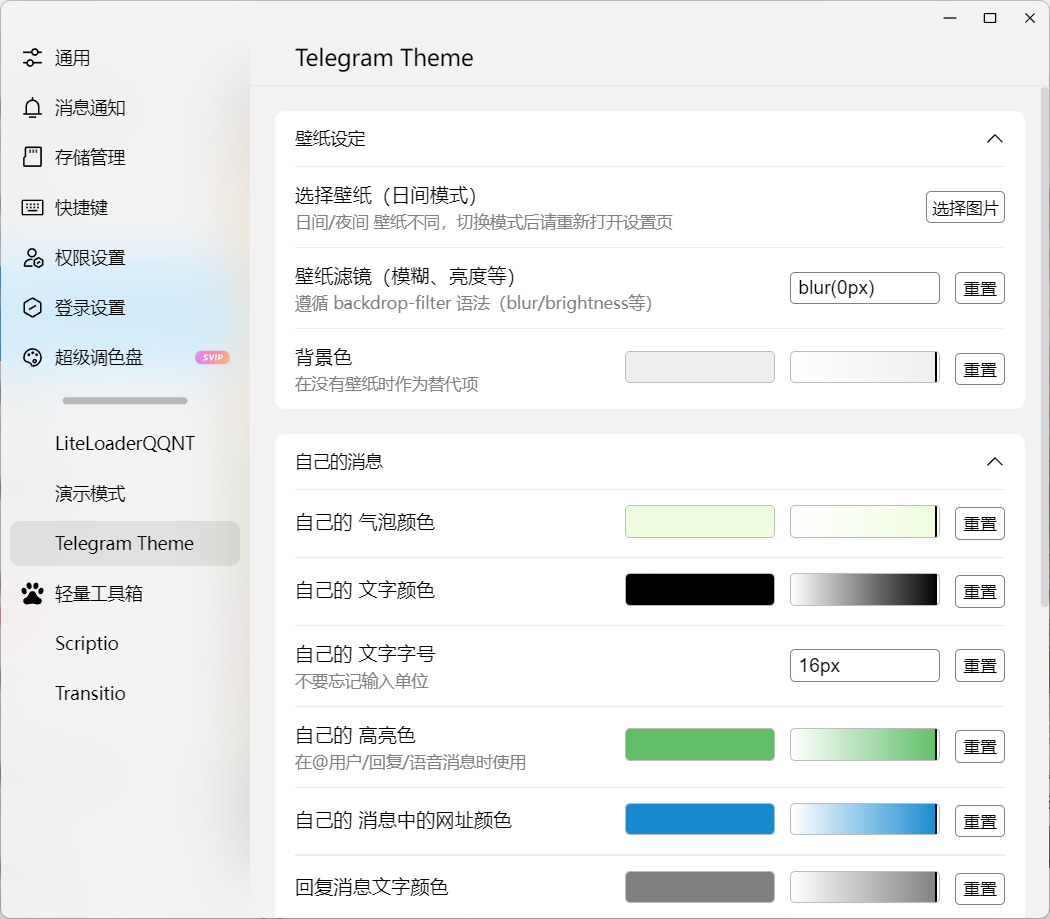Image resolution: width=1050 pixels, height=919 pixels.
Task: Reset 消息中的网址颜色
Action: pos(980,821)
